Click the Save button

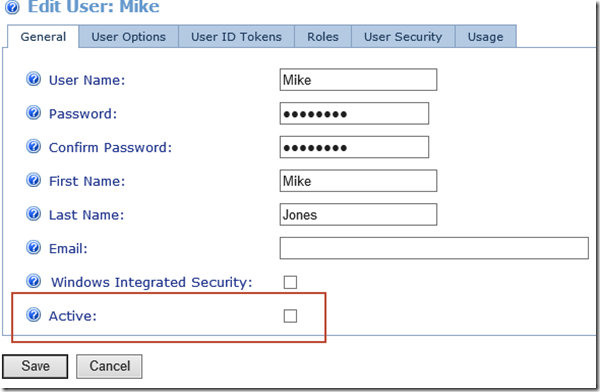pos(35,366)
